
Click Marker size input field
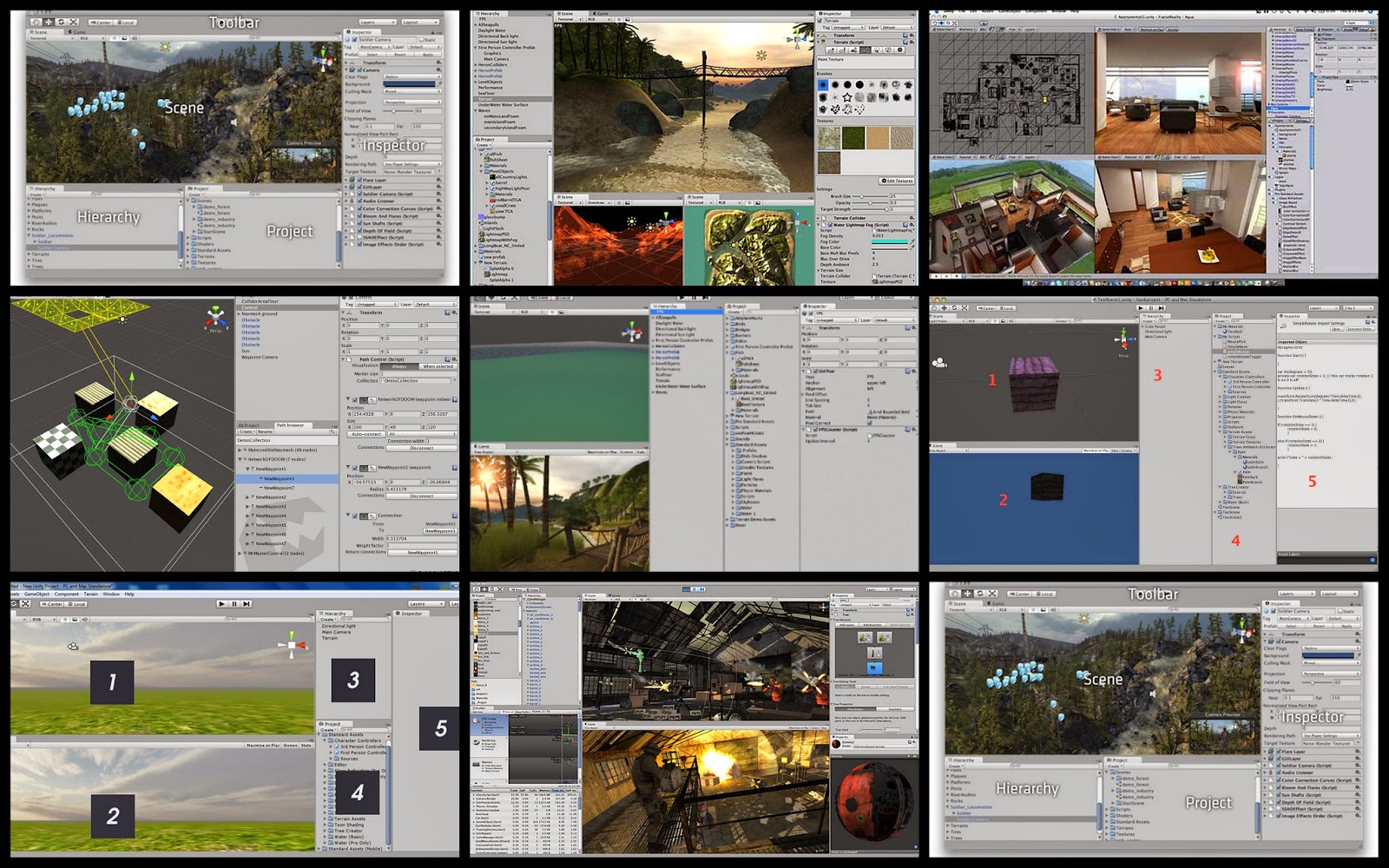pos(418,374)
